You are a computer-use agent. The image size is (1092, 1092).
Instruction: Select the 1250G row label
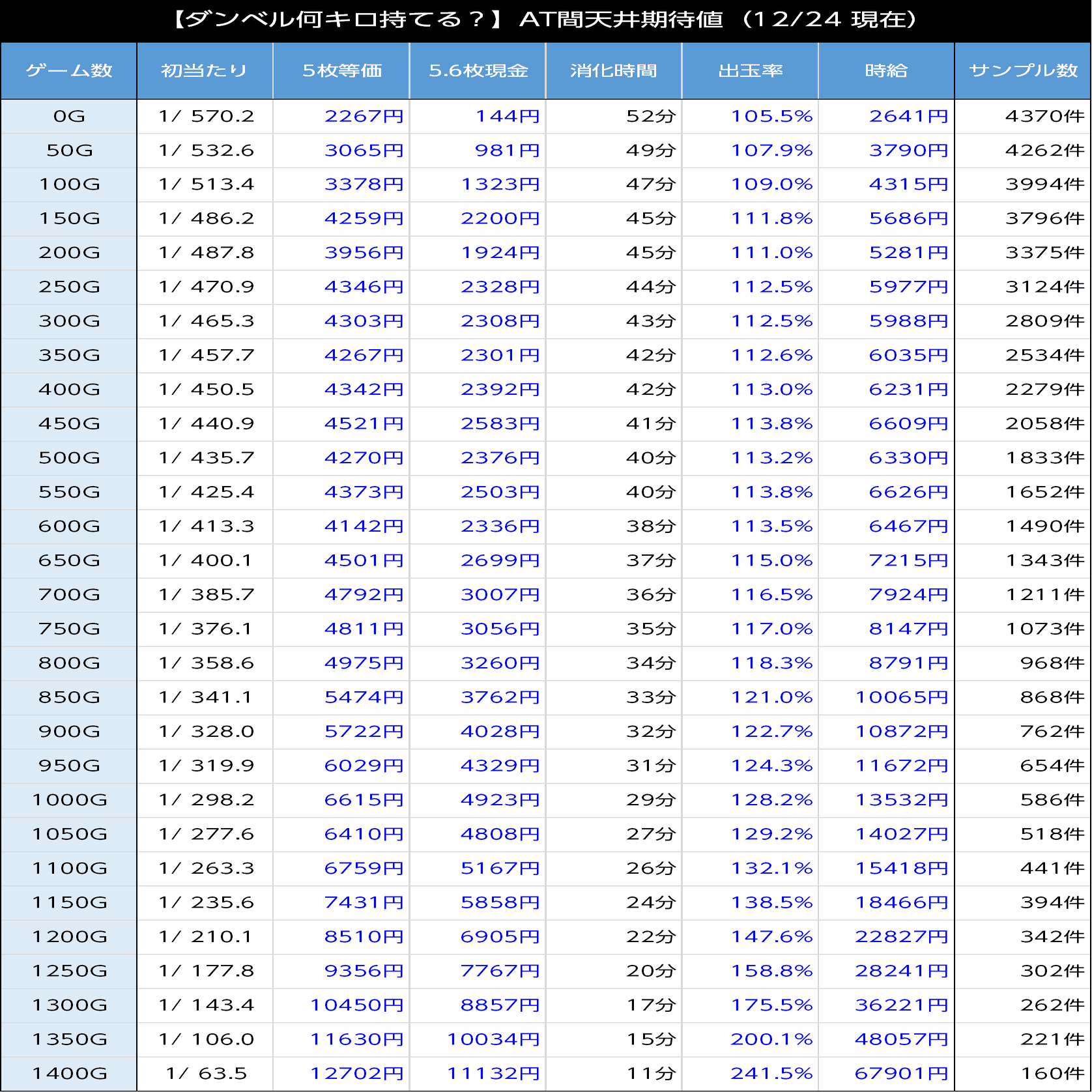[x=69, y=971]
